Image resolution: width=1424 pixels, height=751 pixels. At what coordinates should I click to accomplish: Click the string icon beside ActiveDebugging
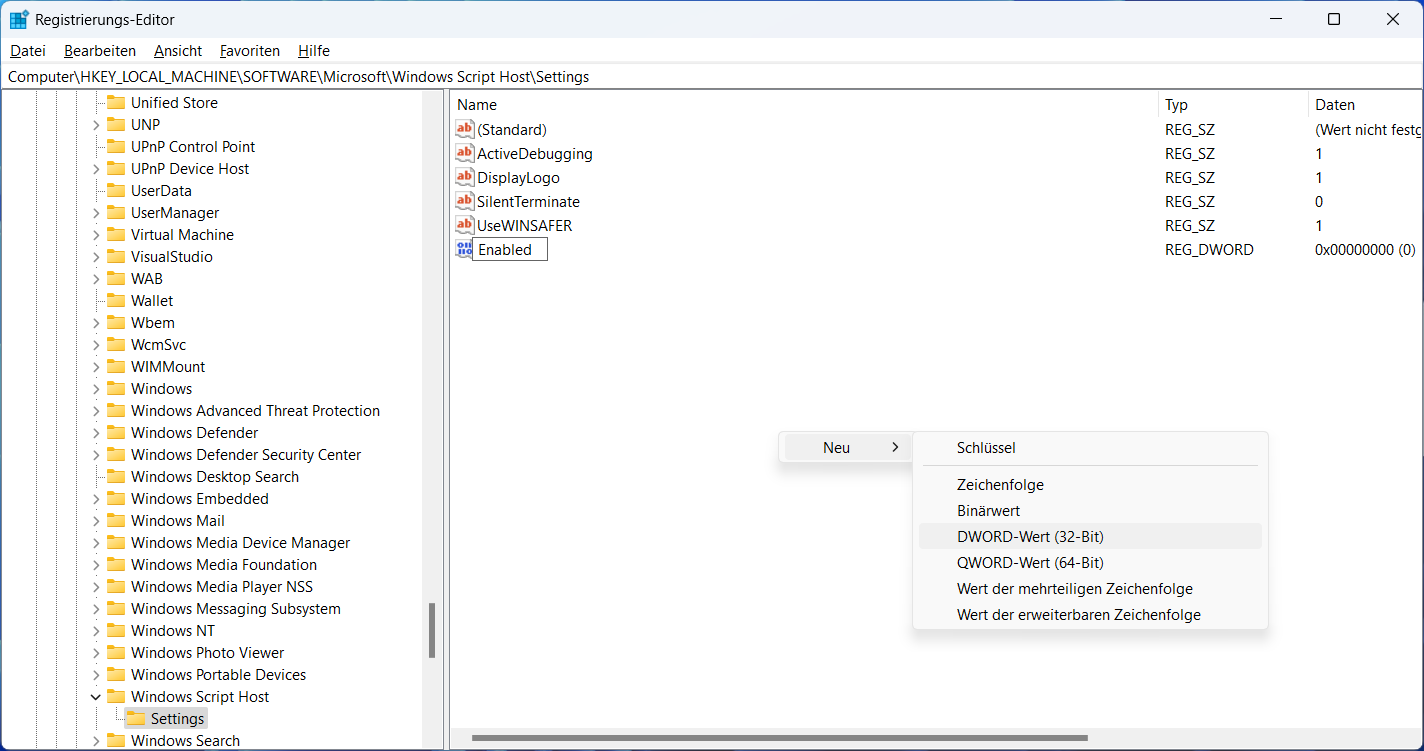pos(464,153)
